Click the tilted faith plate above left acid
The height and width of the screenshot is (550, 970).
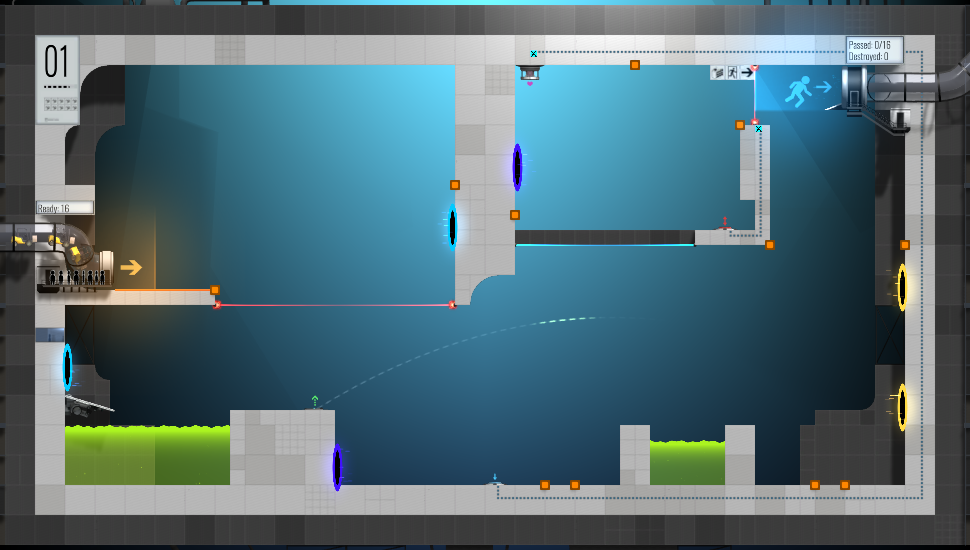(x=89, y=405)
